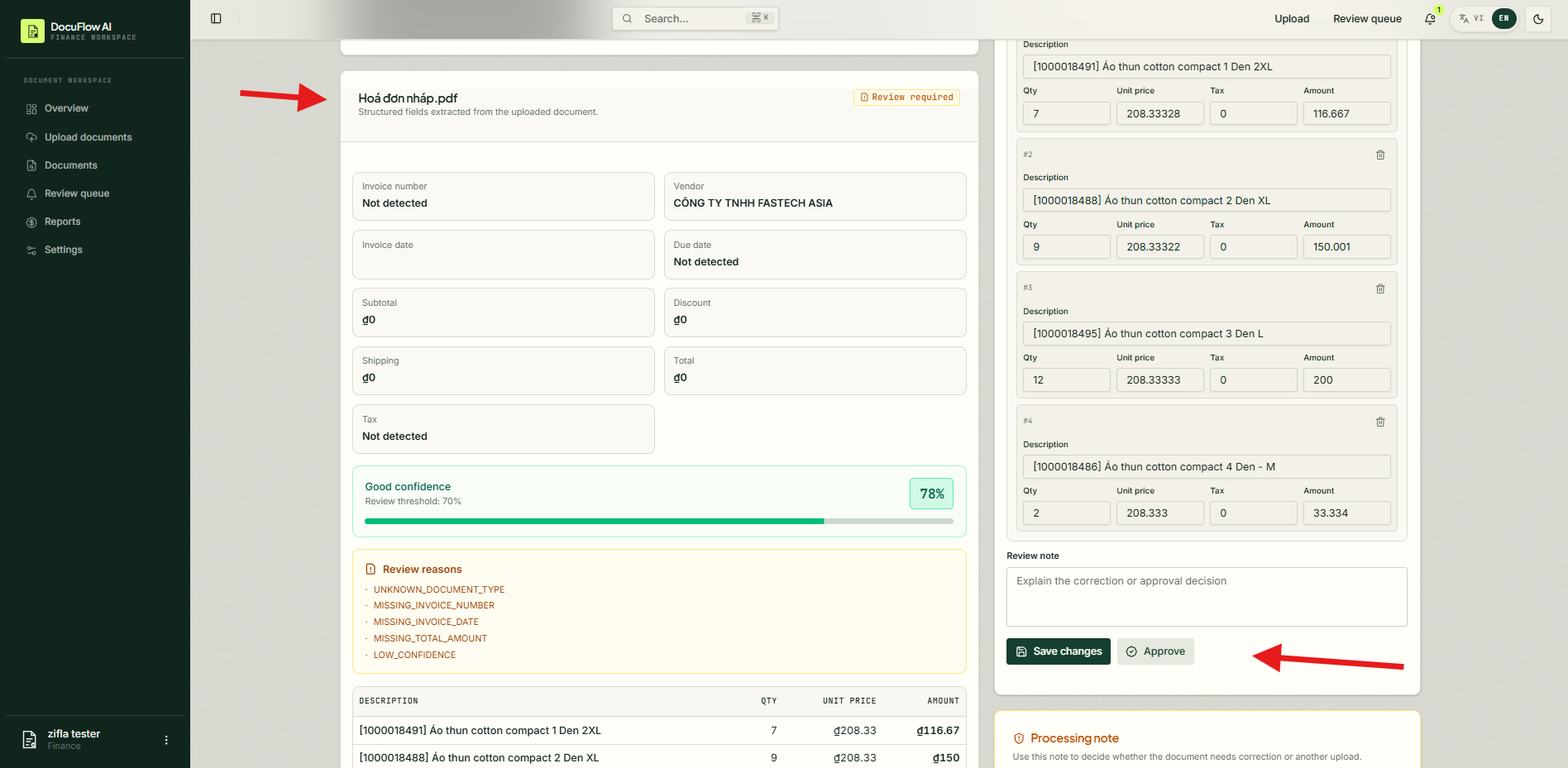1568x768 pixels.
Task: Click the Upload documents cloud icon
Action: coord(31,137)
